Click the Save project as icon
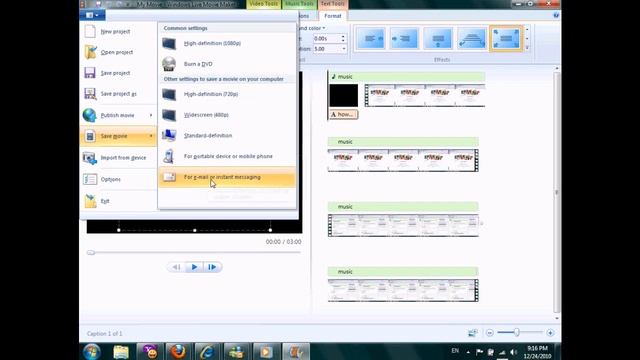 (x=90, y=93)
